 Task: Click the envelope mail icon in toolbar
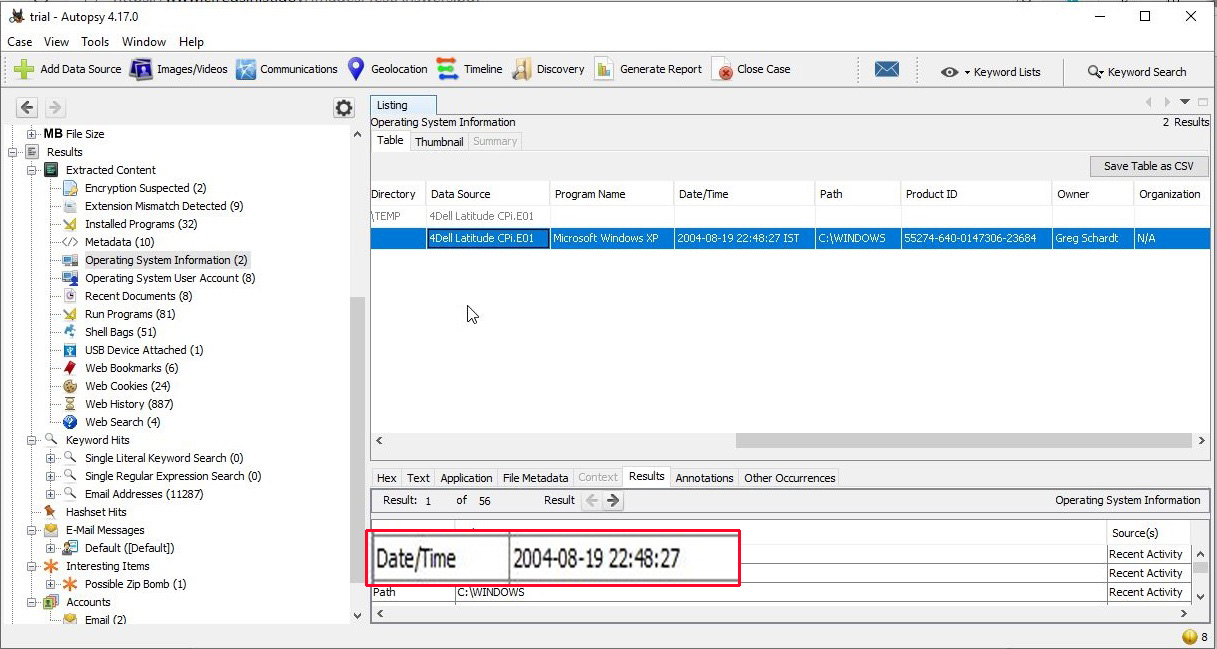point(887,69)
